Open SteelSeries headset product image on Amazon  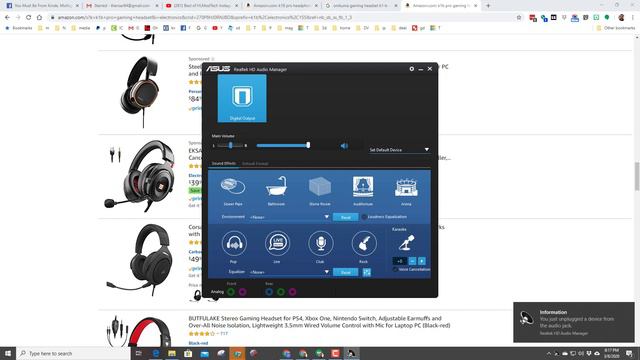tap(141, 92)
